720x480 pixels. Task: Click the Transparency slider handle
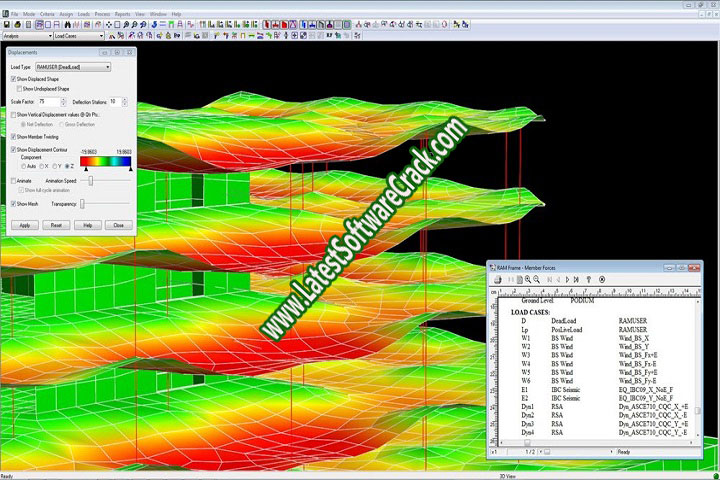[82, 203]
